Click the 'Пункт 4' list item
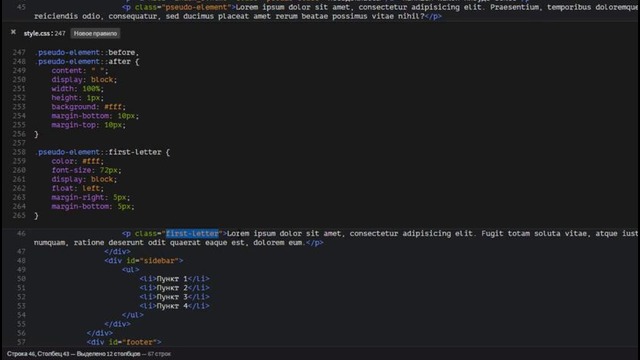640x360 pixels. pos(174,306)
